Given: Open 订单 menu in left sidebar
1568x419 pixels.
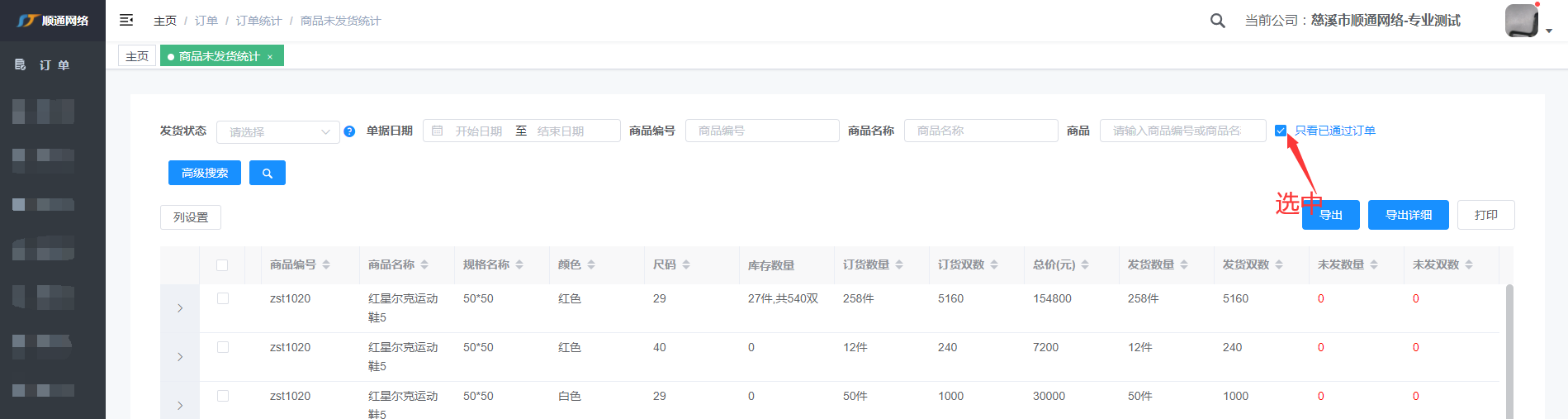Looking at the screenshot, I should pyautogui.click(x=54, y=64).
